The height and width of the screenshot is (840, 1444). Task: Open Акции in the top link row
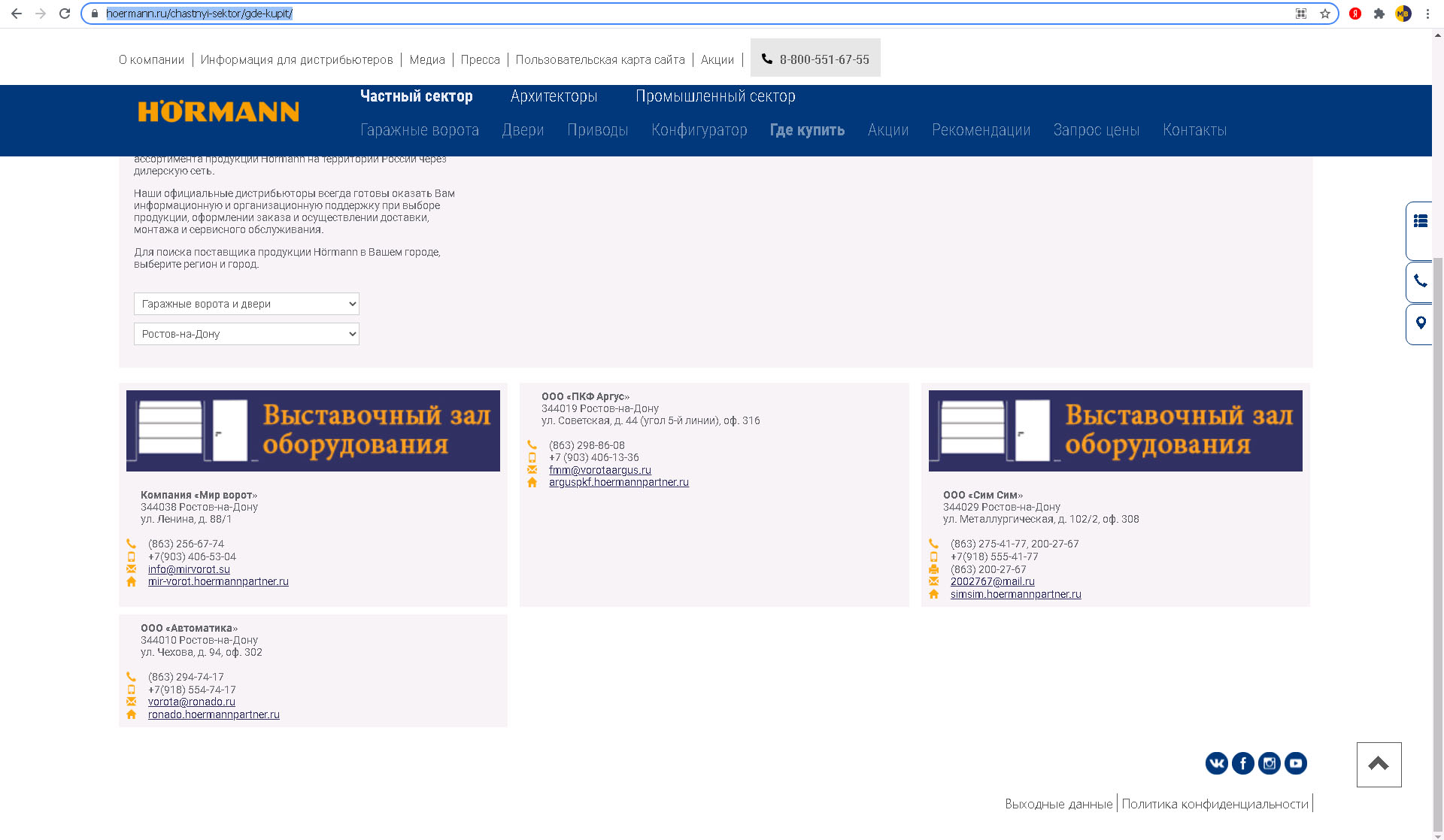[x=717, y=59]
